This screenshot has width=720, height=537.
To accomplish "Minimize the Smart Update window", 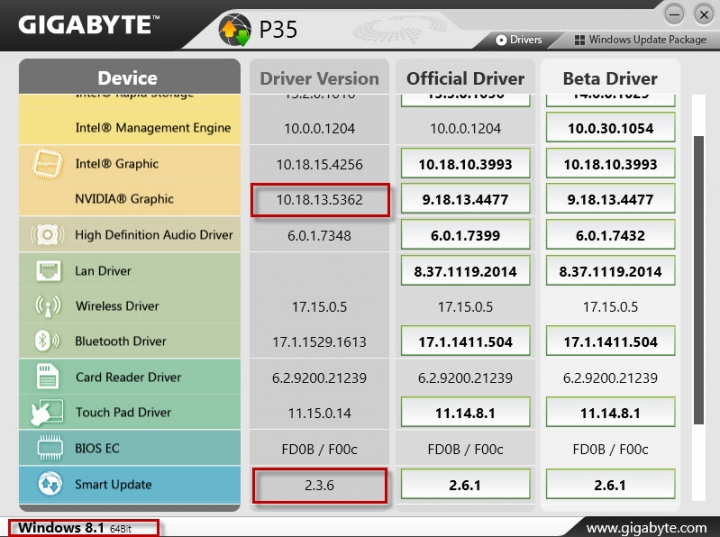I will (x=674, y=14).
